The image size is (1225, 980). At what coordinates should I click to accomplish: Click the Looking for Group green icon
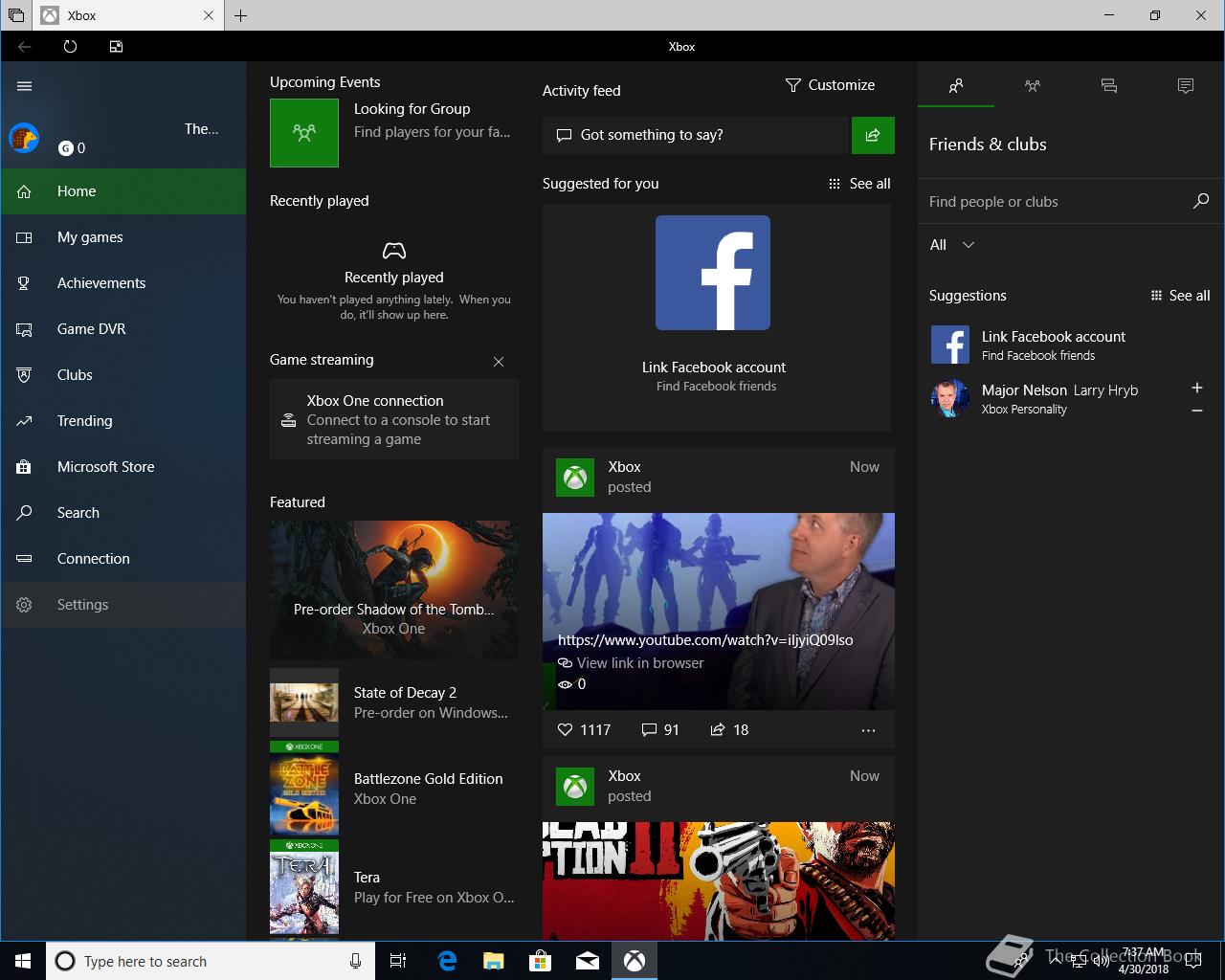pos(304,133)
